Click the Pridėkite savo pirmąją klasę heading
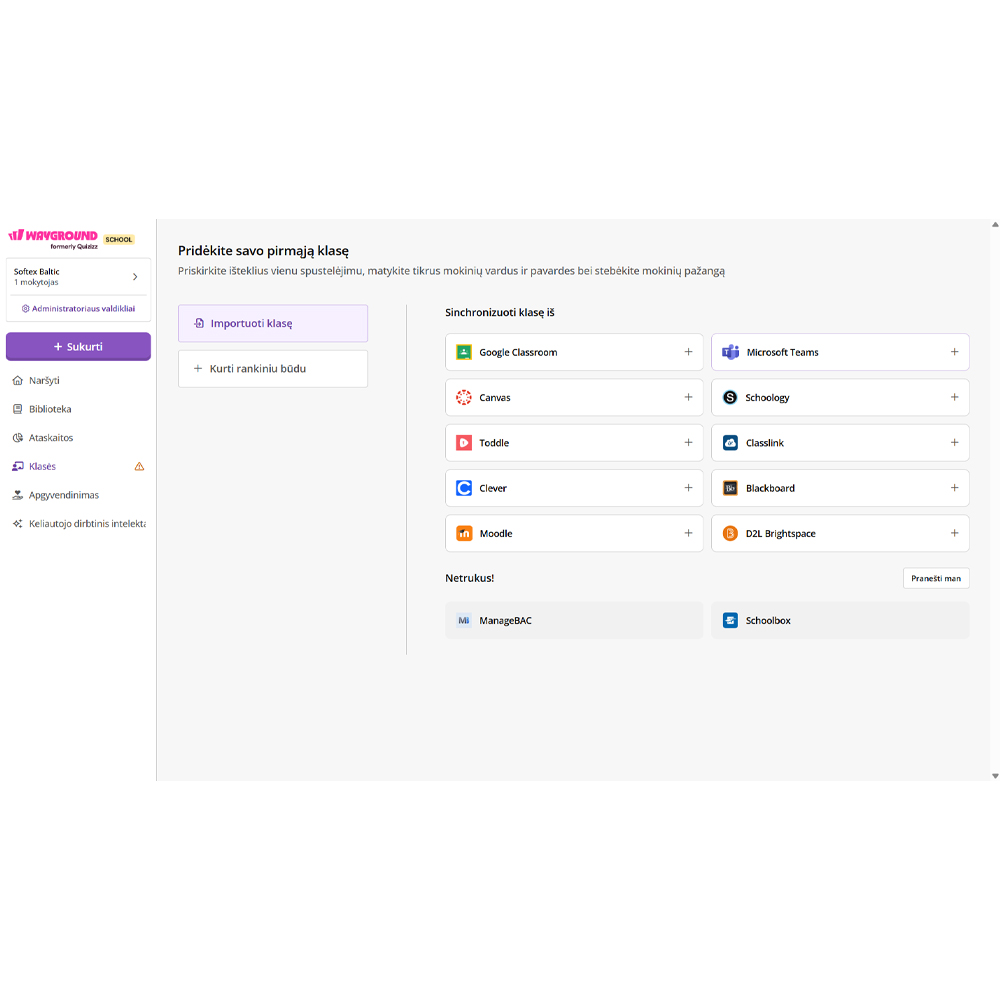This screenshot has width=1000, height=1000. point(263,251)
